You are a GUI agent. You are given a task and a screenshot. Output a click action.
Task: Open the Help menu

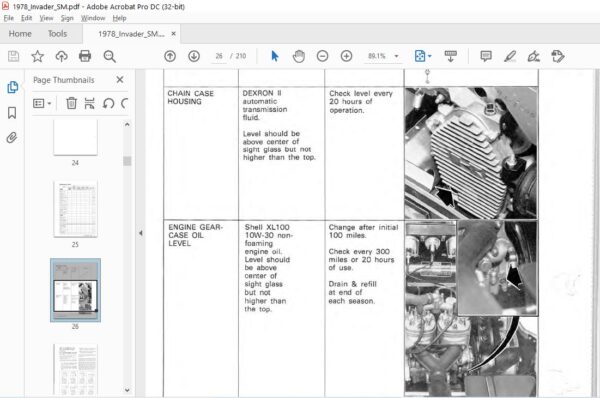click(119, 18)
